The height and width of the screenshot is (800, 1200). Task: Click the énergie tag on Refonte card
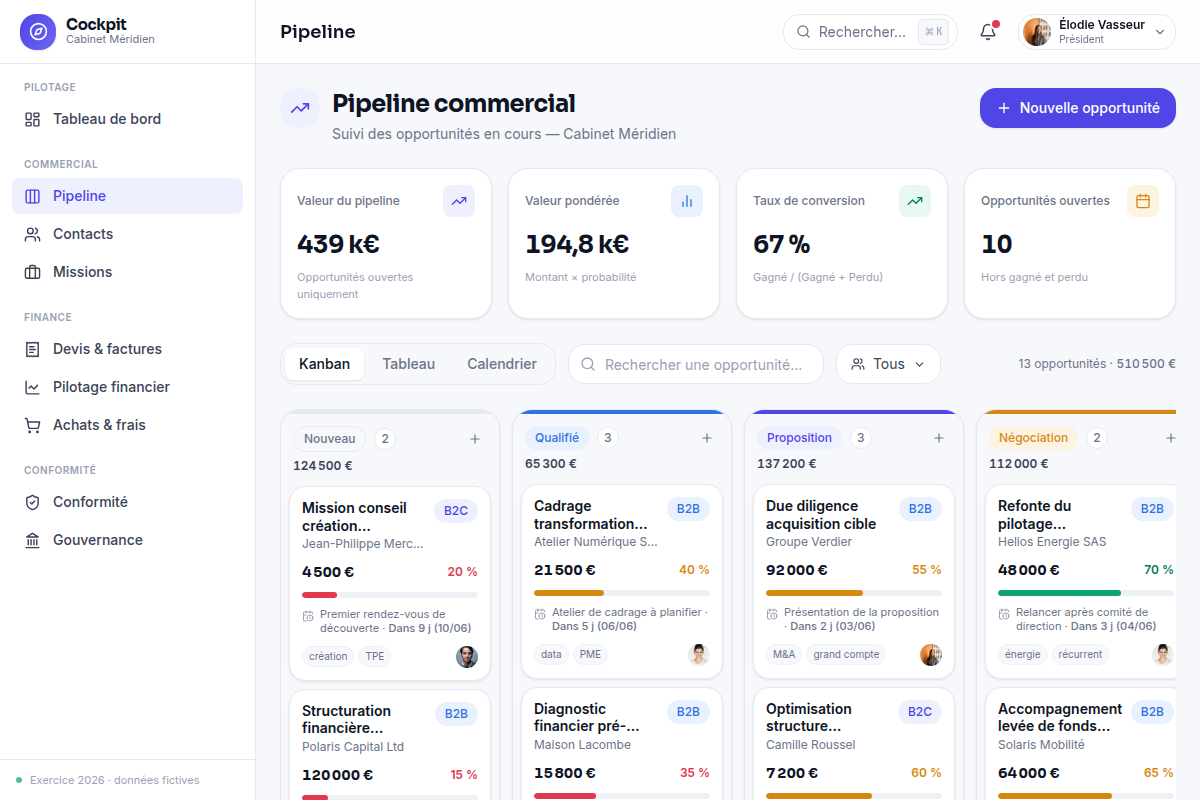pyautogui.click(x=1023, y=655)
